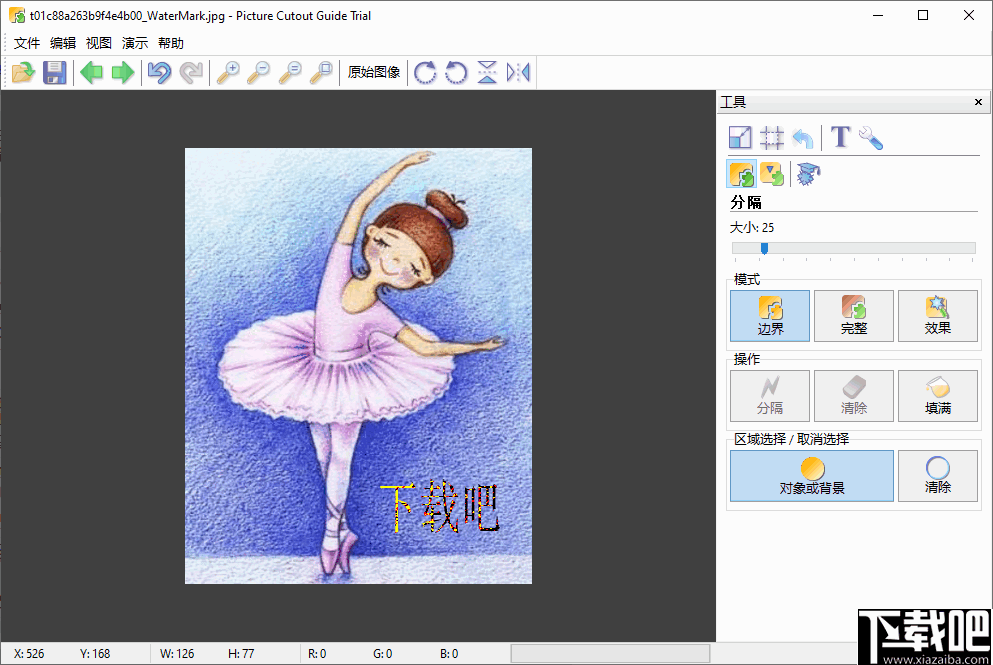Choose 效果 effect mode
This screenshot has height=665, width=993.
[x=937, y=316]
